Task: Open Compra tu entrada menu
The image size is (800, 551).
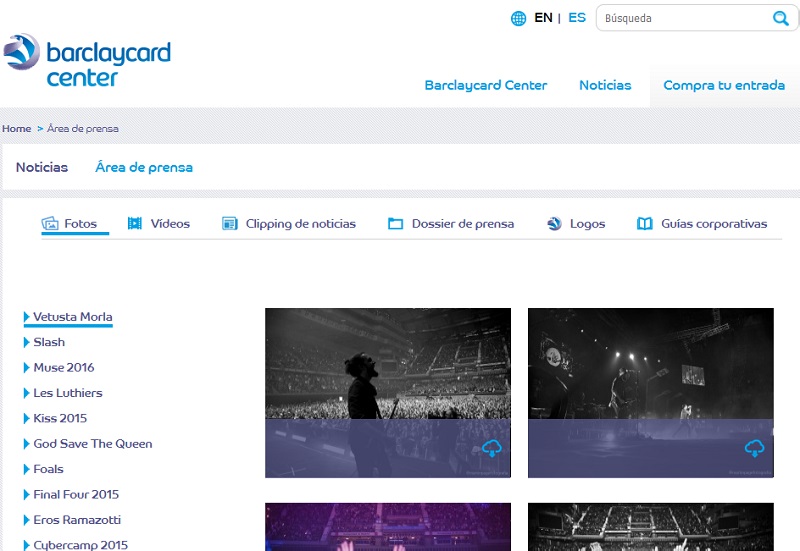Action: [x=724, y=85]
